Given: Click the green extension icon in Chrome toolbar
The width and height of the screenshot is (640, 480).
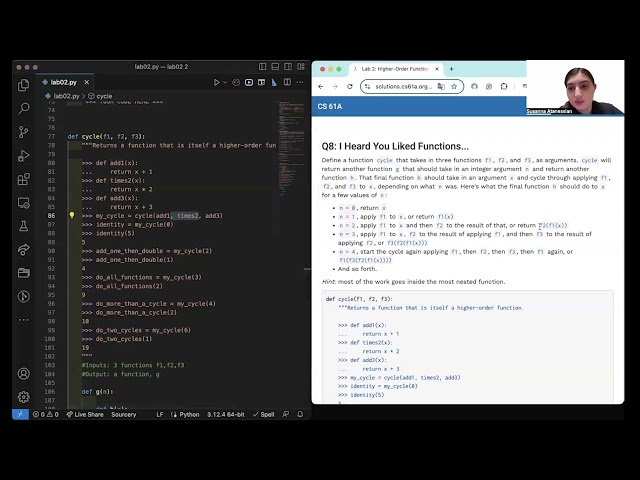Looking at the screenshot, I should click(474, 87).
